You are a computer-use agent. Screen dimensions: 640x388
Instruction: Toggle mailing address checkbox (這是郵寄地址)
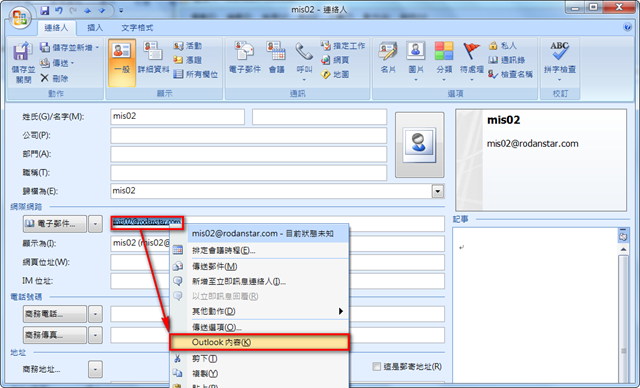click(x=376, y=366)
